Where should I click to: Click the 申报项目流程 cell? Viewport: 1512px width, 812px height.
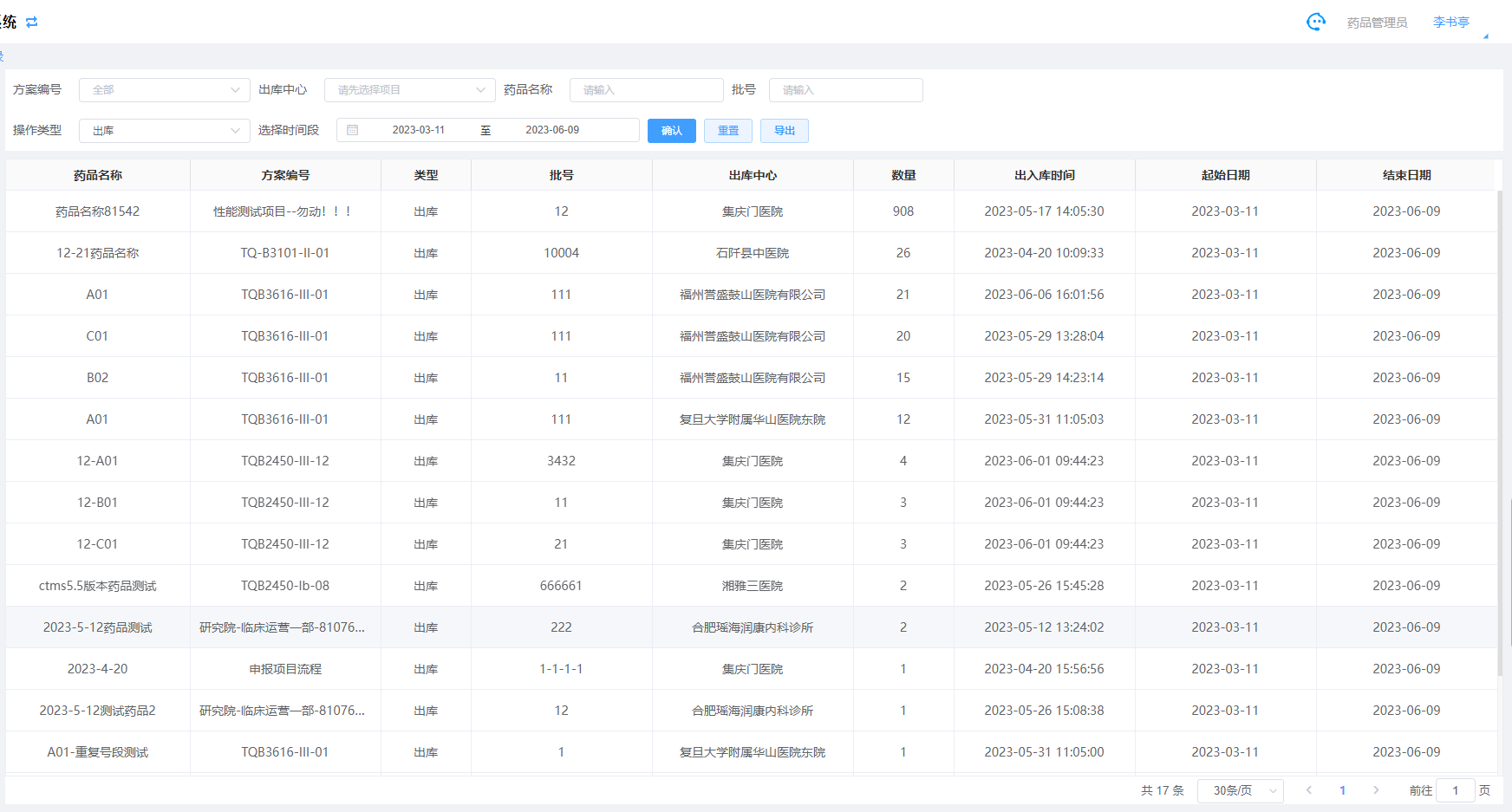(285, 669)
